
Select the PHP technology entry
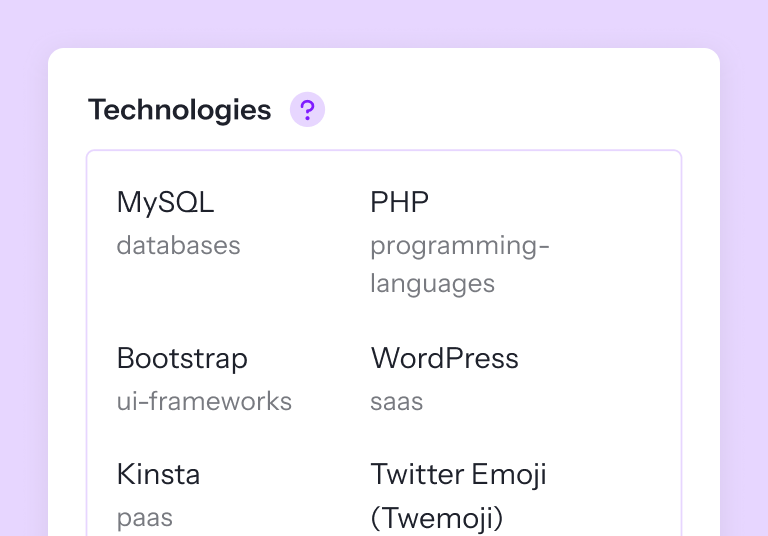click(399, 203)
